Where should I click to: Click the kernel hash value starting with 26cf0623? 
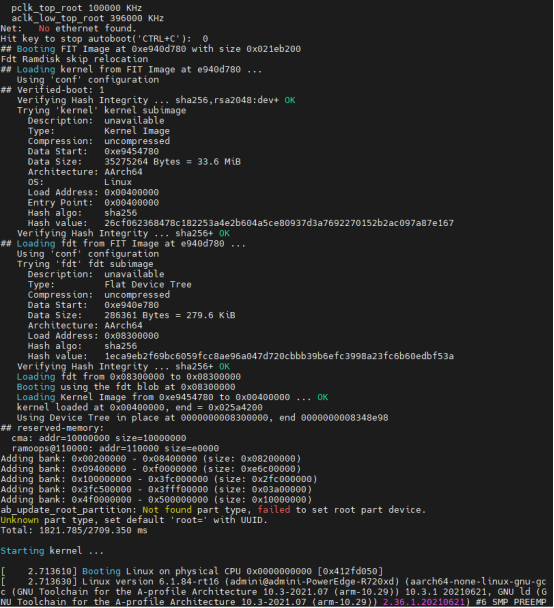(279, 223)
